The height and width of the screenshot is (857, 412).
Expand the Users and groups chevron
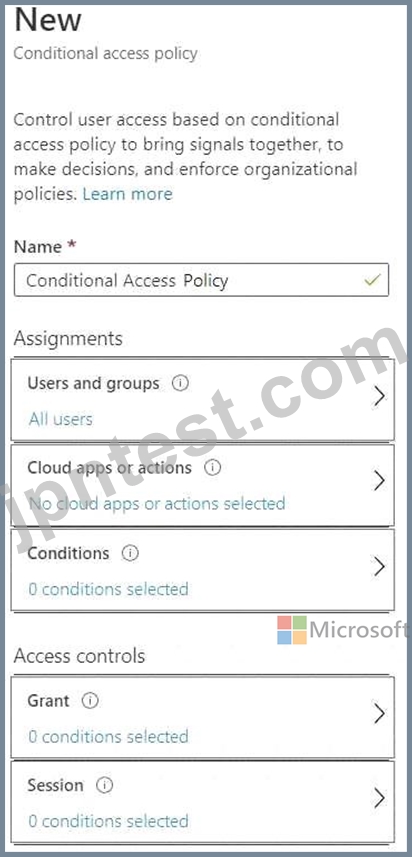click(x=379, y=397)
